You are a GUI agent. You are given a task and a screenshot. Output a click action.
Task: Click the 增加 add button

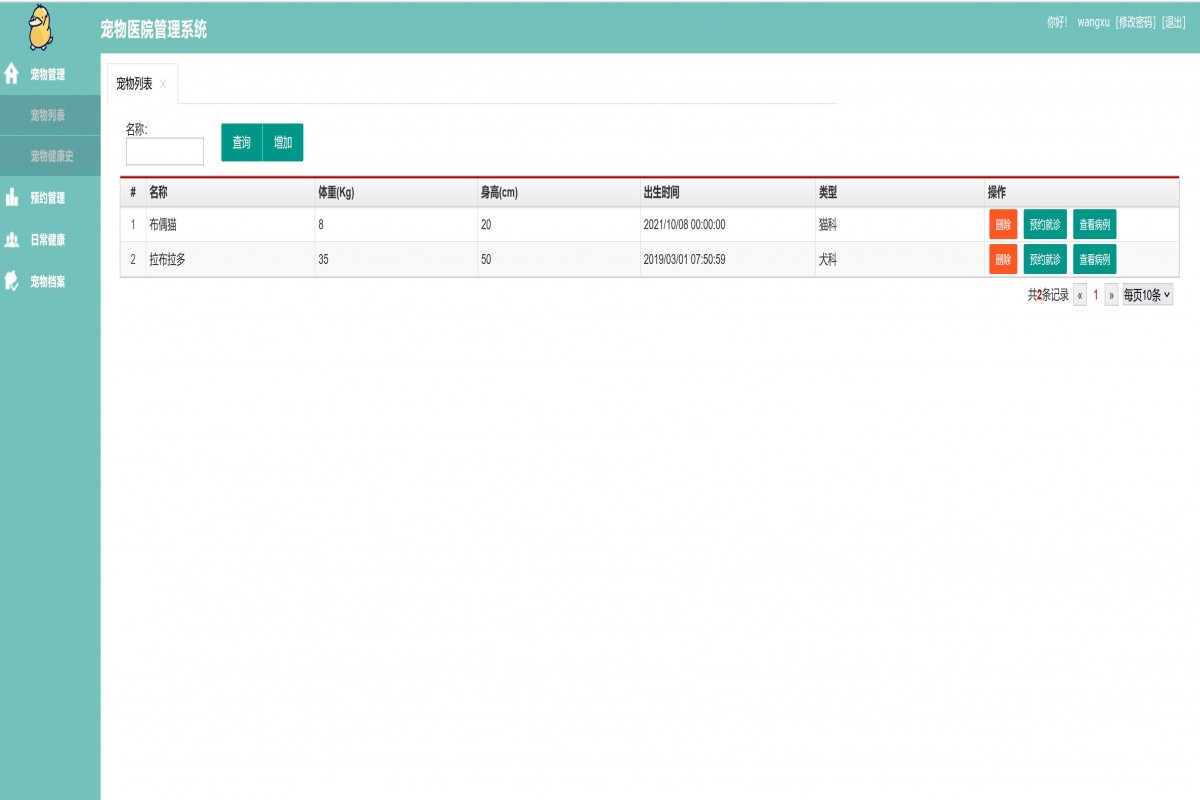tap(281, 143)
